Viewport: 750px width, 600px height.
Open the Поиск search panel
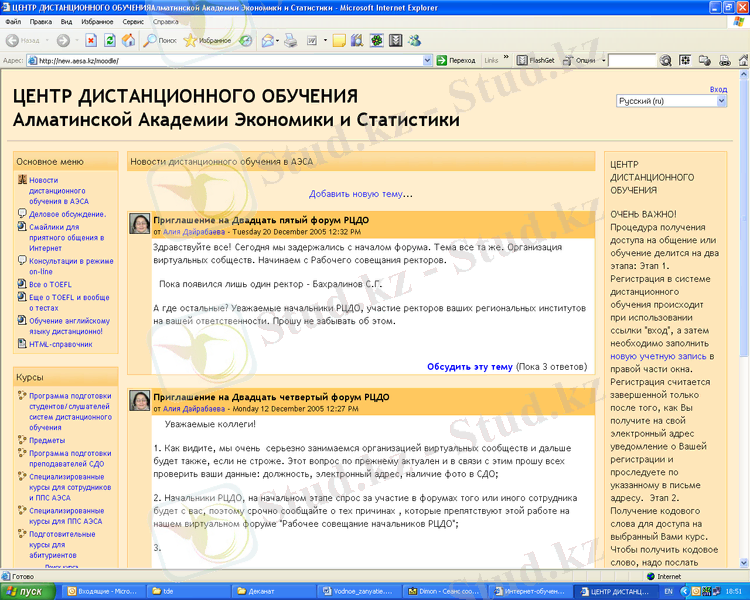point(160,41)
